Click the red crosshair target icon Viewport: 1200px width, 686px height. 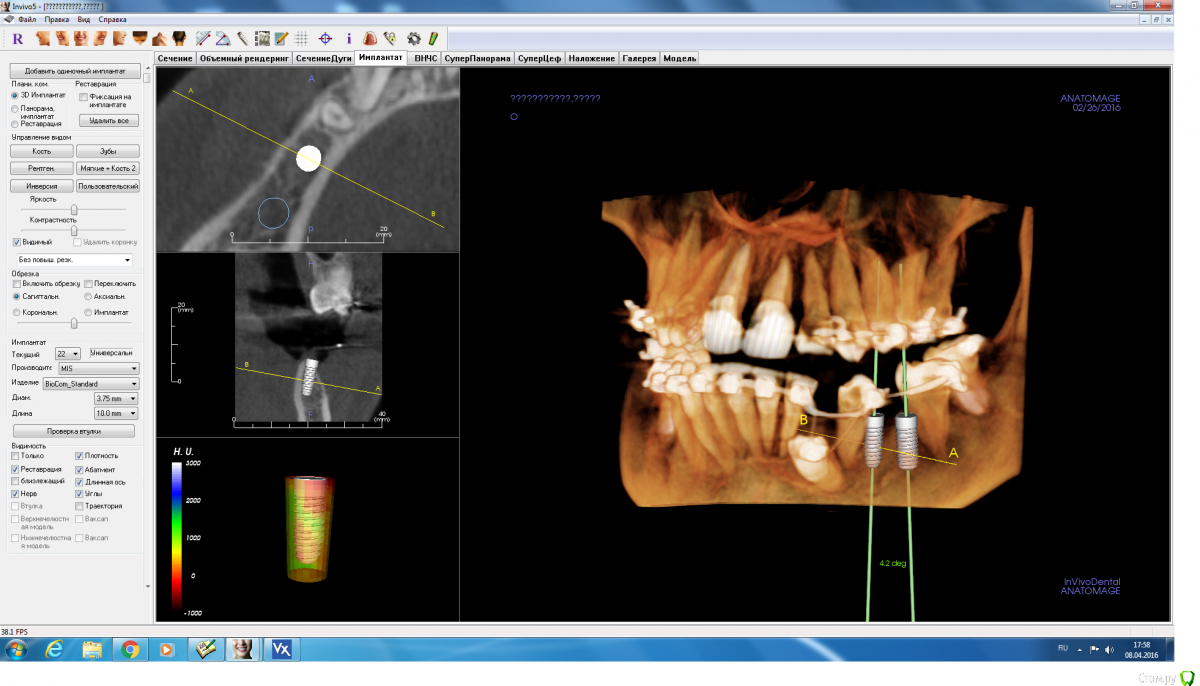[x=325, y=39]
